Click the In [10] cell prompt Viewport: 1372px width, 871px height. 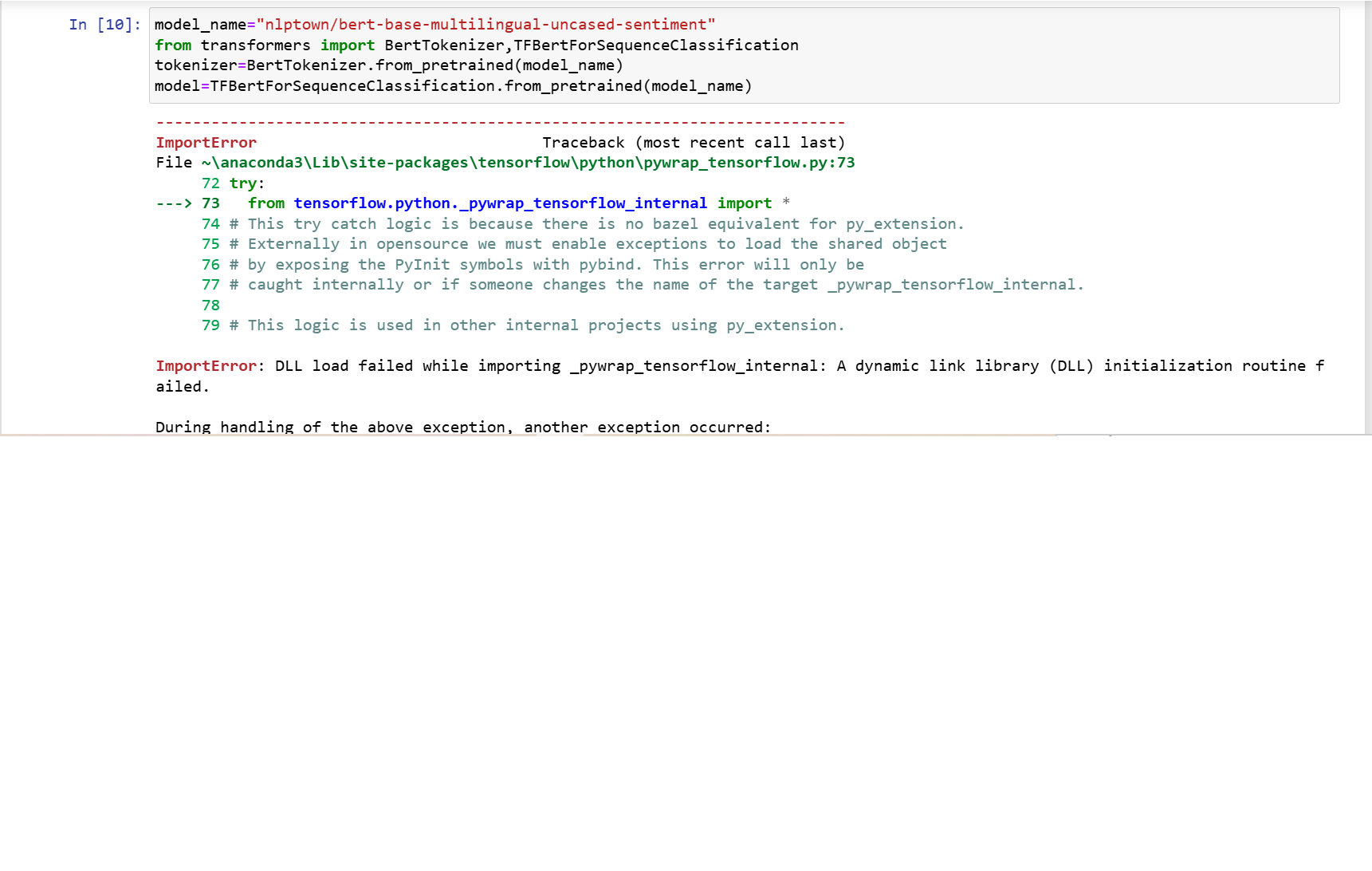tap(104, 25)
